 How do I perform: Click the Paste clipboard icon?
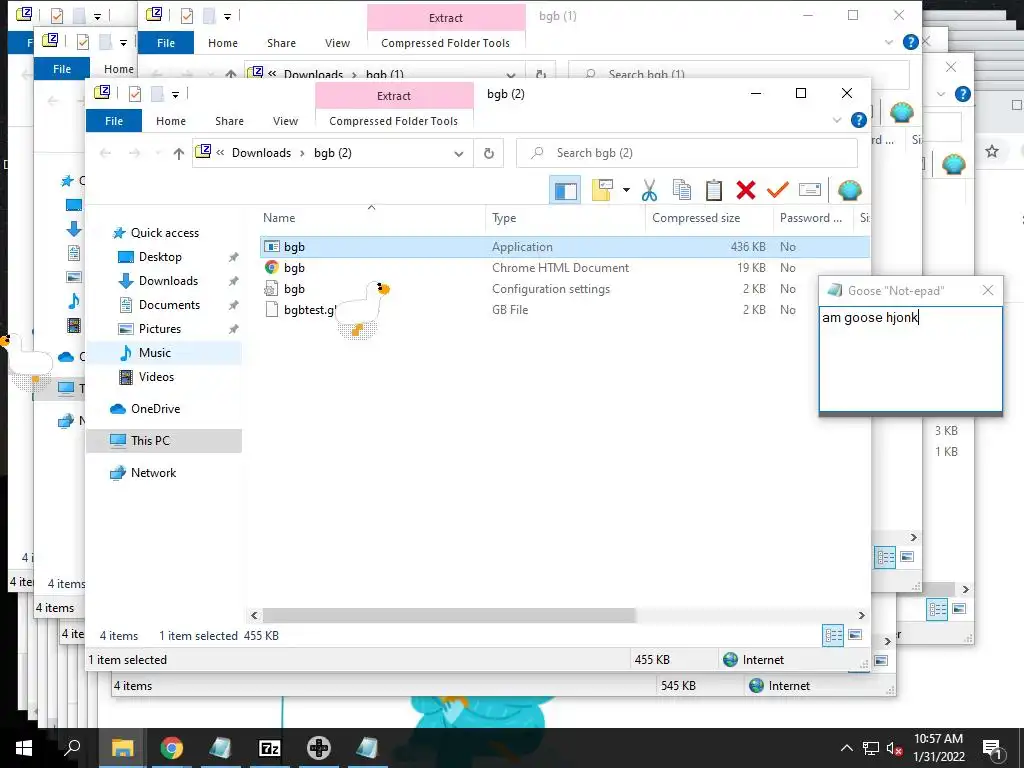click(714, 190)
